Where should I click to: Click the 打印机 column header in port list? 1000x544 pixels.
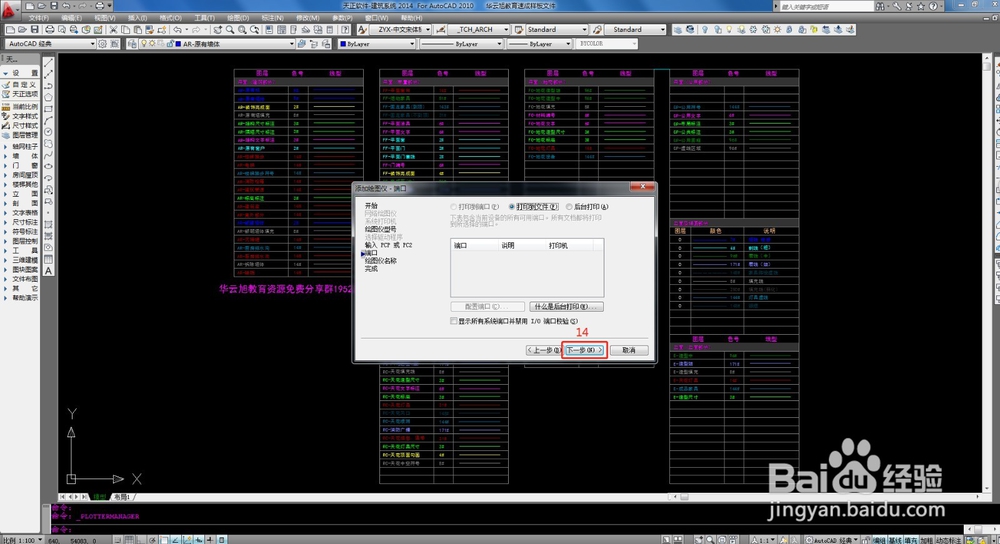[569, 246]
